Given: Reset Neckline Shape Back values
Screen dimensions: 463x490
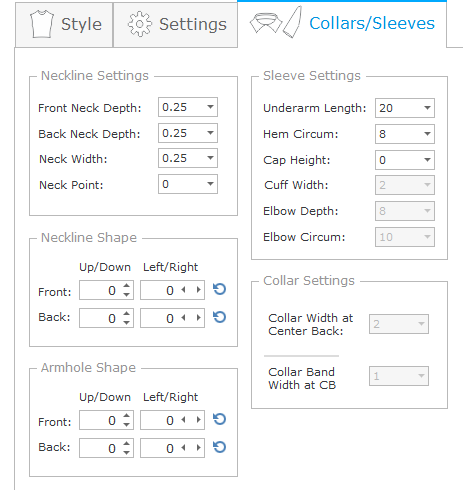Looking at the screenshot, I should click(220, 317).
